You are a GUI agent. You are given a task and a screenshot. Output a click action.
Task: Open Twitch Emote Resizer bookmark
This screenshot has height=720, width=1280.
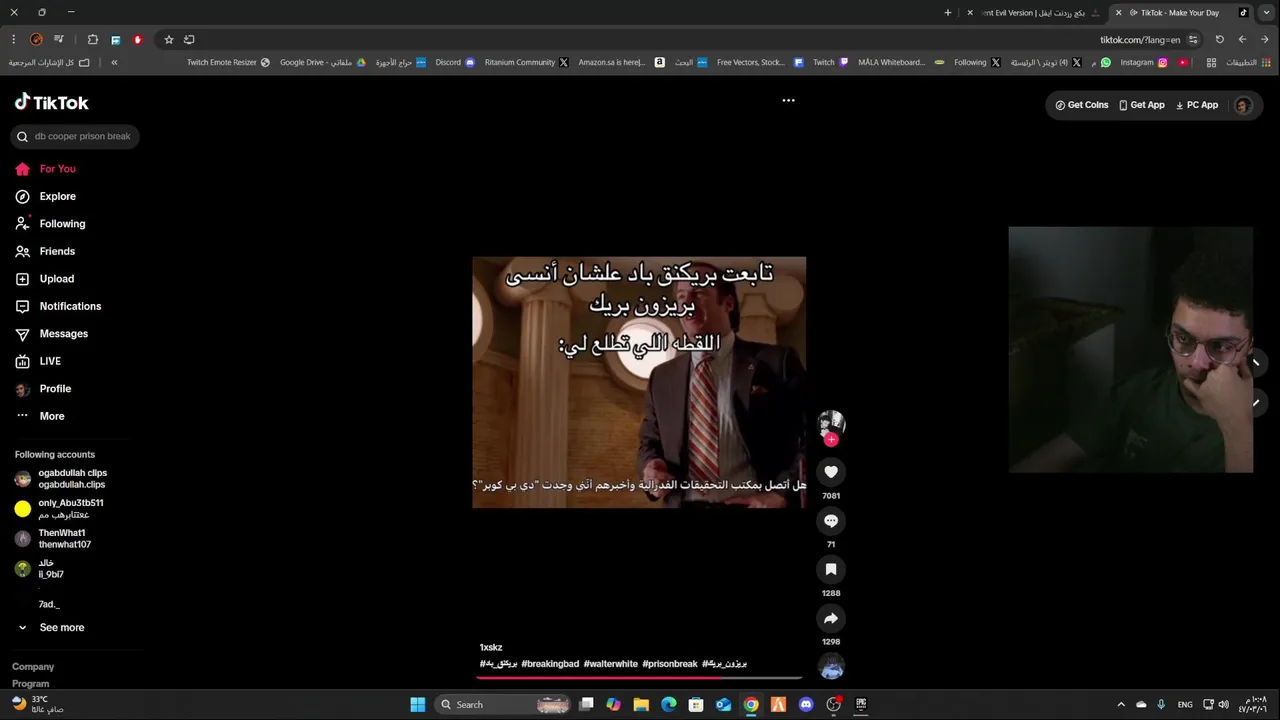(228, 62)
